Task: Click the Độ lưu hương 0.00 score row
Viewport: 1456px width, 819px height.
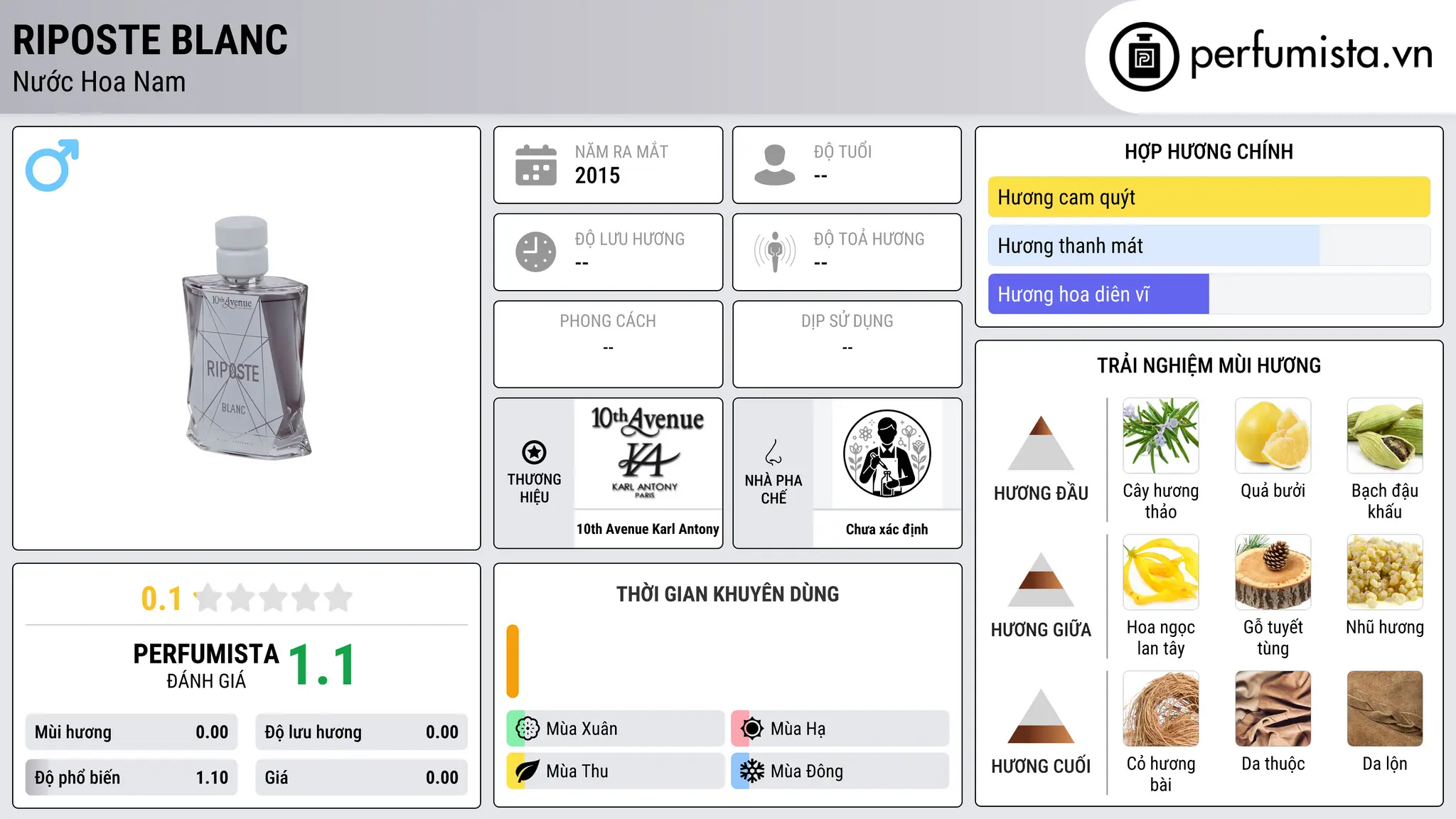Action: 361,732
